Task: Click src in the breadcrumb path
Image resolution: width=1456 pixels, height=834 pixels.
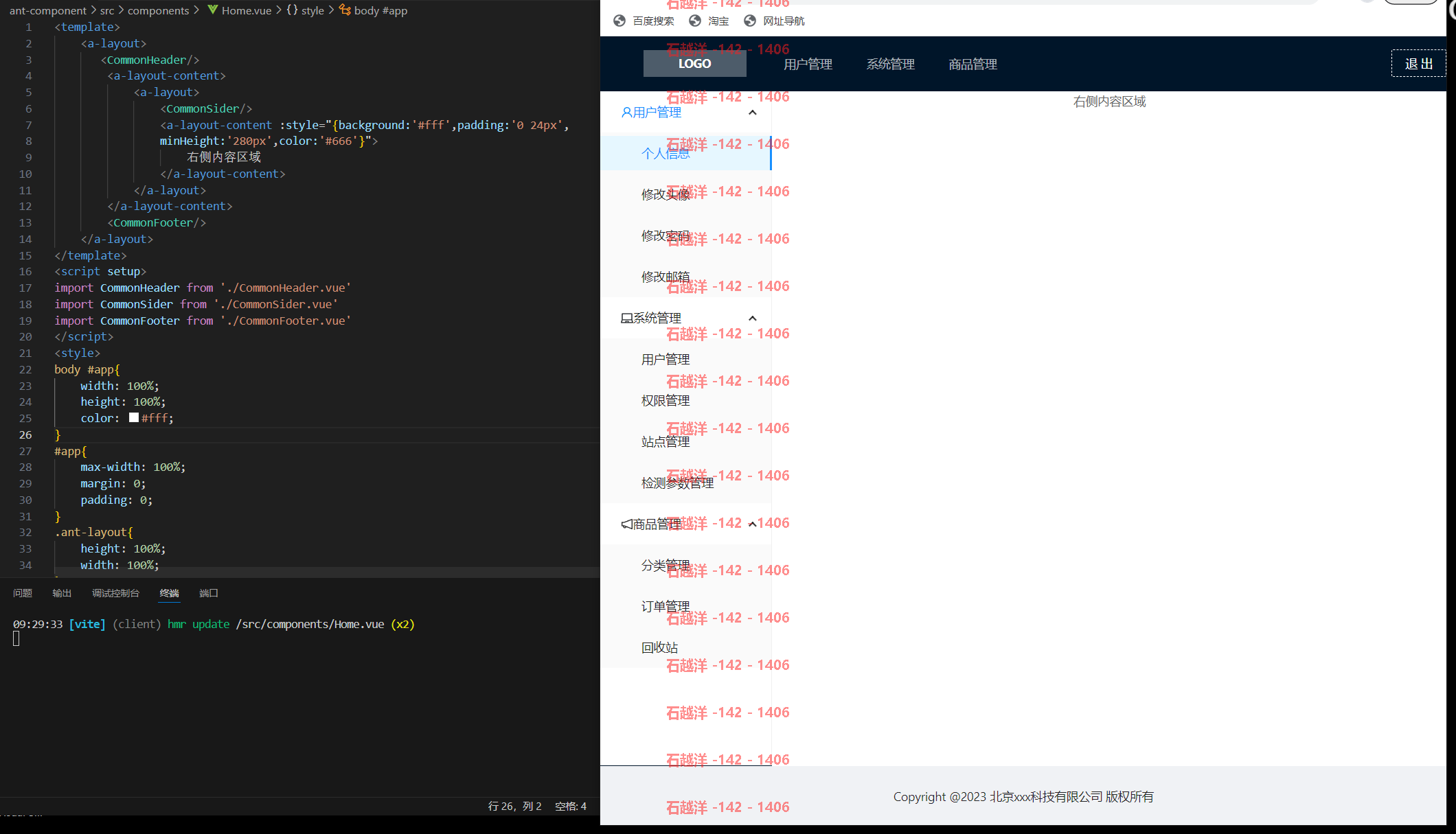Action: [x=107, y=10]
